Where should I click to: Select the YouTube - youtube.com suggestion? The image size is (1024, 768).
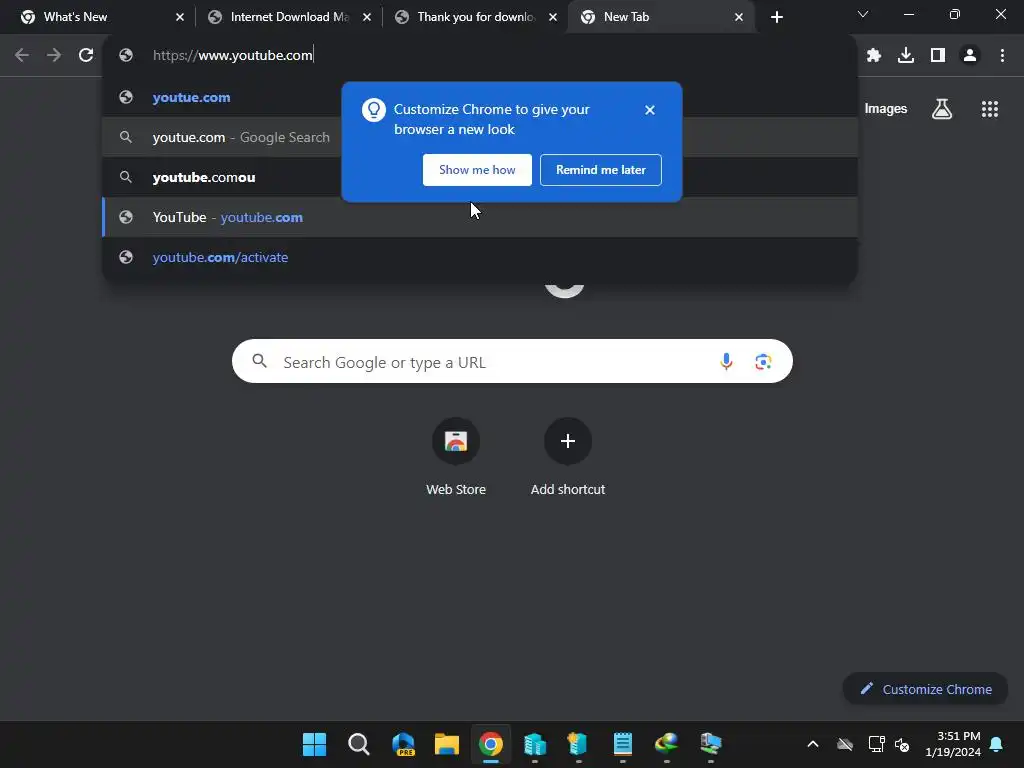tap(480, 217)
